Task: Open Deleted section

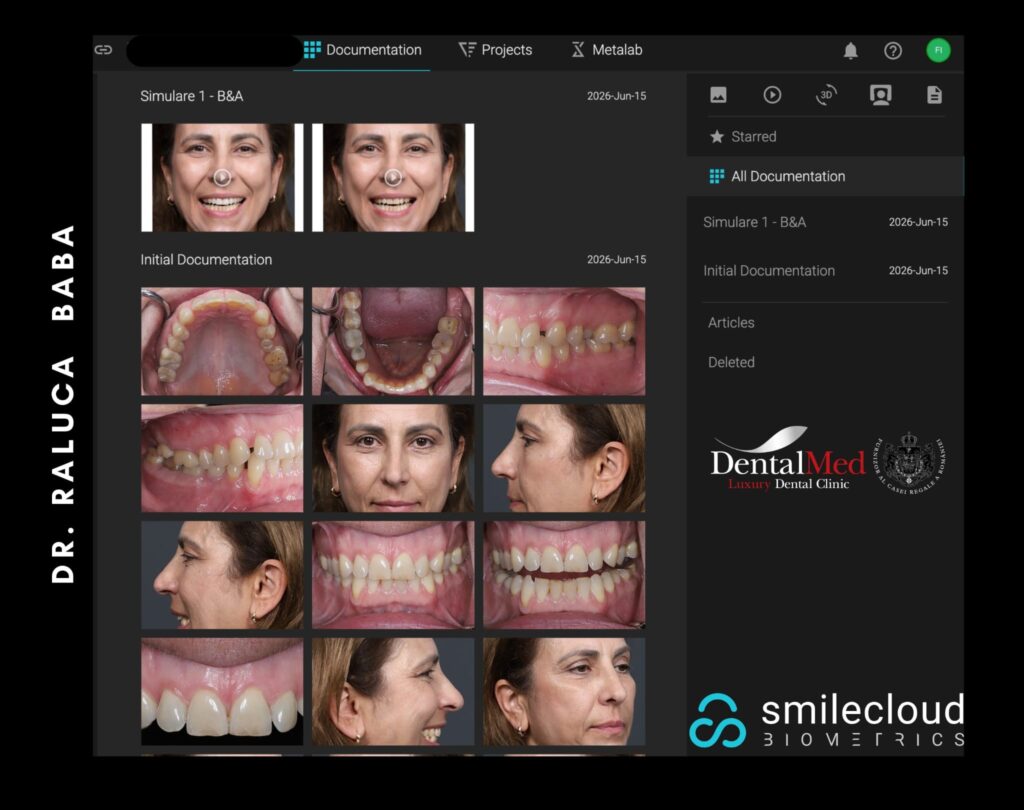Action: 731,363
